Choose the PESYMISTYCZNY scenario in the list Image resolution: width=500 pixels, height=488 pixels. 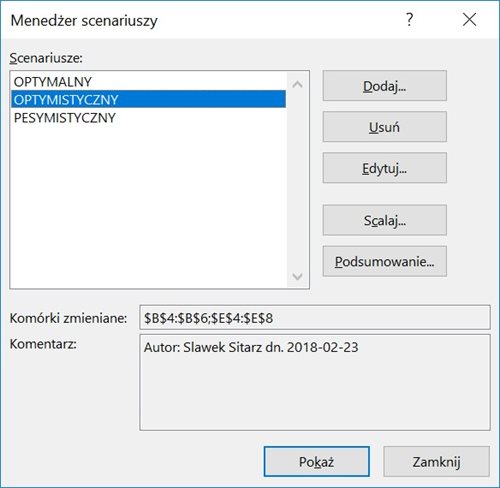(x=148, y=118)
